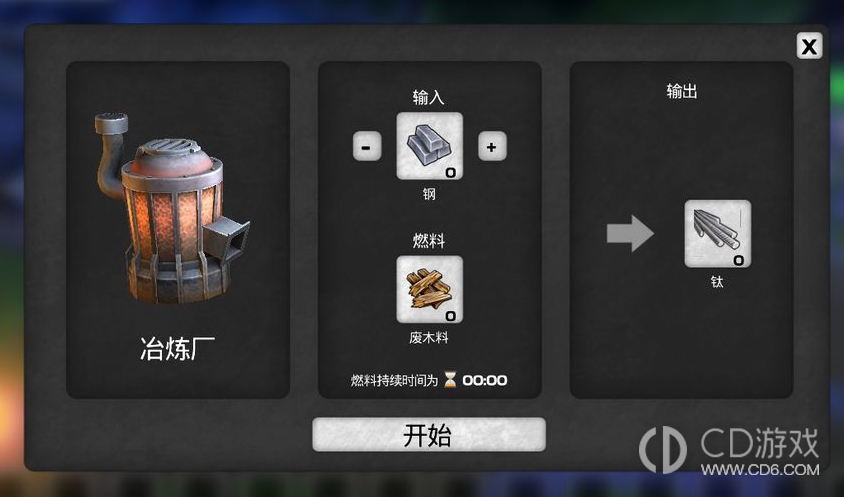The width and height of the screenshot is (844, 497).
Task: Click the titanium rods output icon
Action: tap(718, 234)
